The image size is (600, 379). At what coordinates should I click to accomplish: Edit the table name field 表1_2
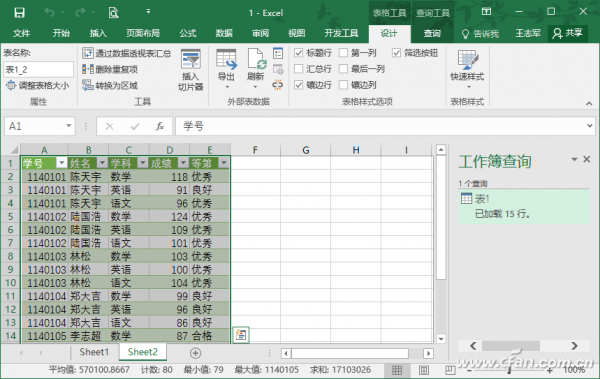[x=38, y=70]
